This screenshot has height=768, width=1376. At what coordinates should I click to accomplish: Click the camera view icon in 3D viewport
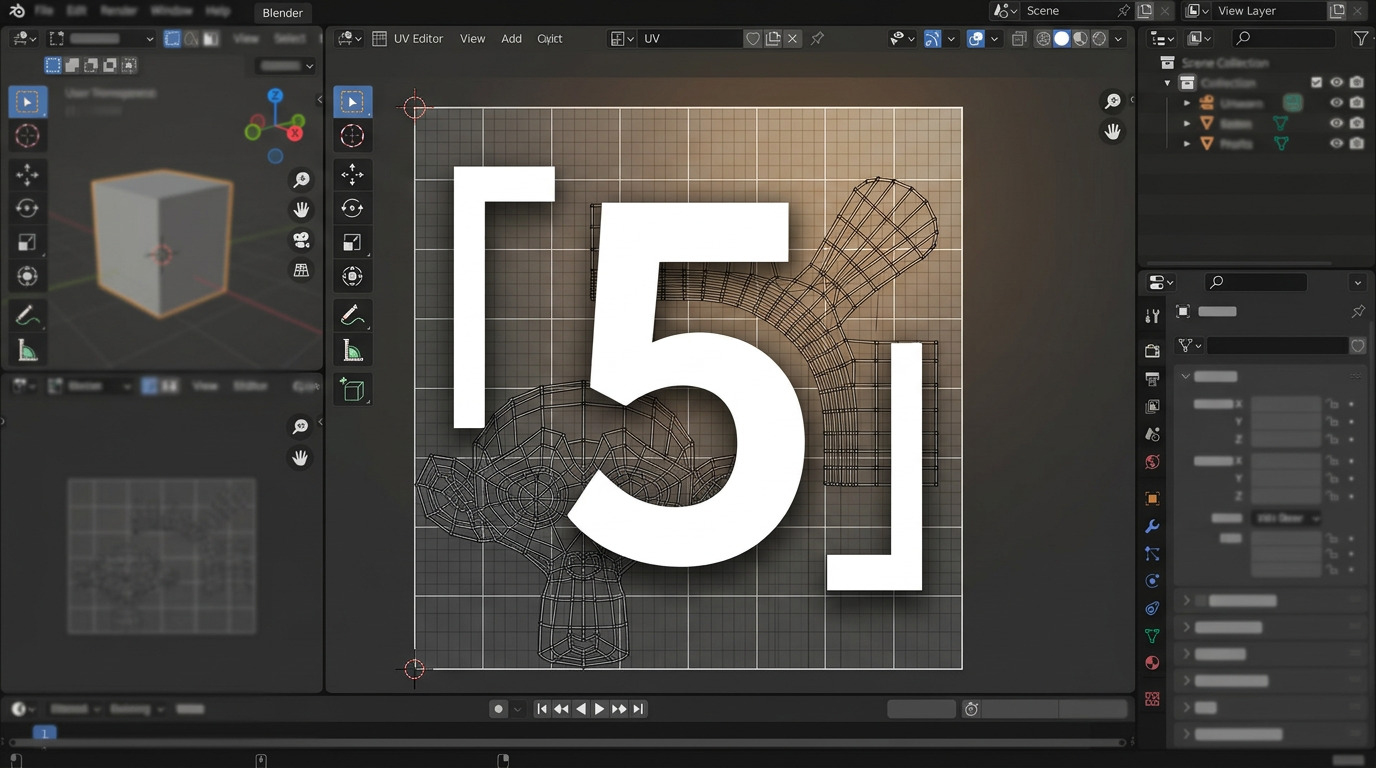[301, 240]
